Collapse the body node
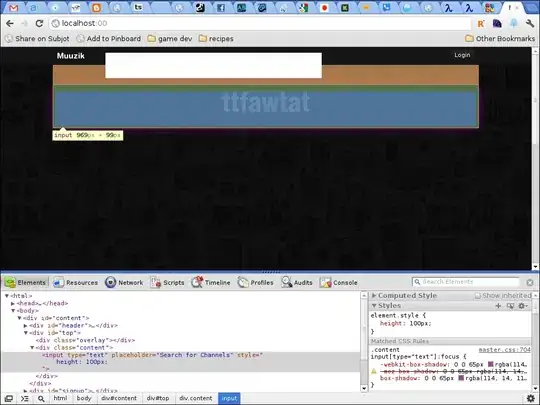 [x=13, y=311]
